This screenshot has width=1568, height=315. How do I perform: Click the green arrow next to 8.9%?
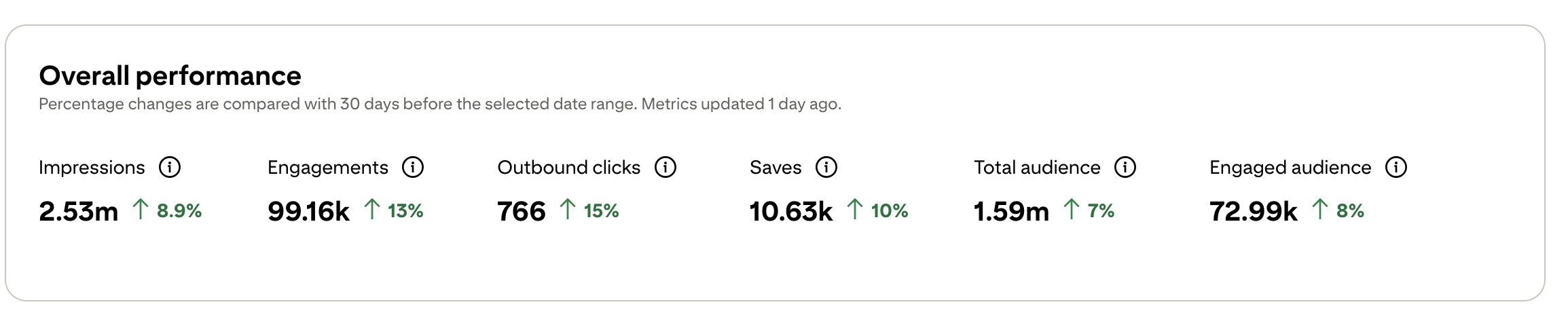140,209
